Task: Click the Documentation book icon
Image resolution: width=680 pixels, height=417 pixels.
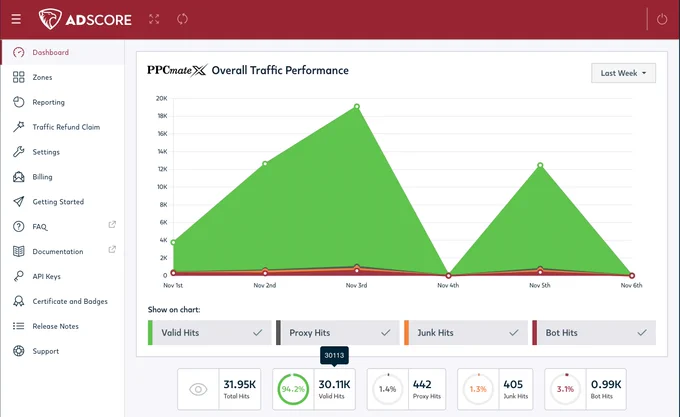Action: 19,251
